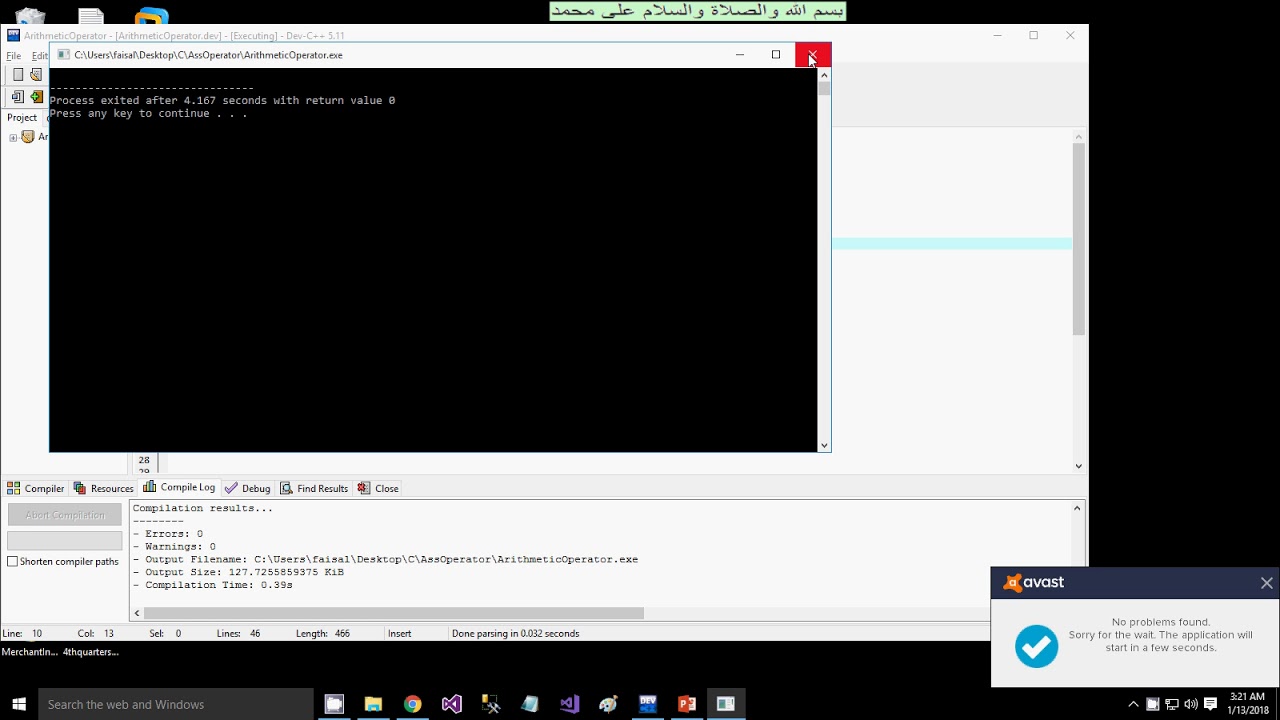Click the Windows Start button

[19, 704]
